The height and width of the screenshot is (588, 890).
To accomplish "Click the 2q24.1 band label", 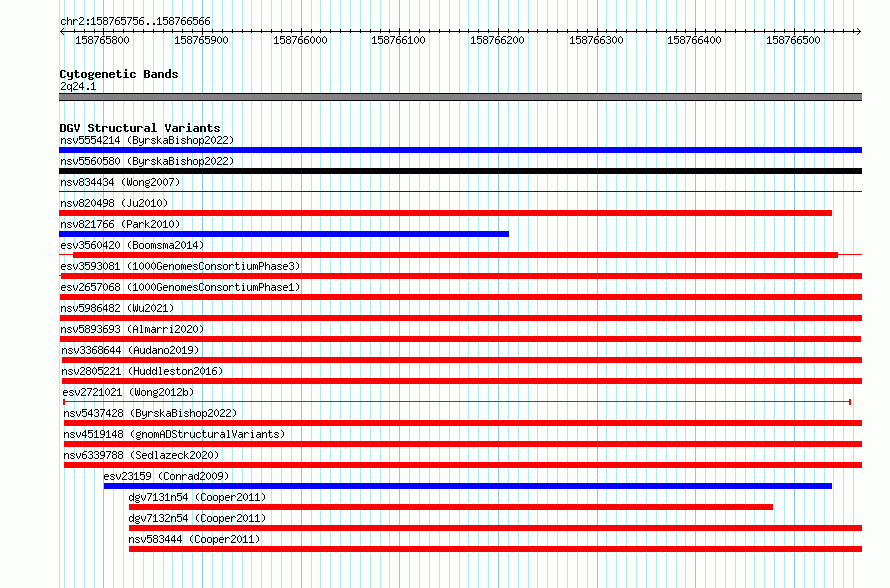I will pos(78,86).
